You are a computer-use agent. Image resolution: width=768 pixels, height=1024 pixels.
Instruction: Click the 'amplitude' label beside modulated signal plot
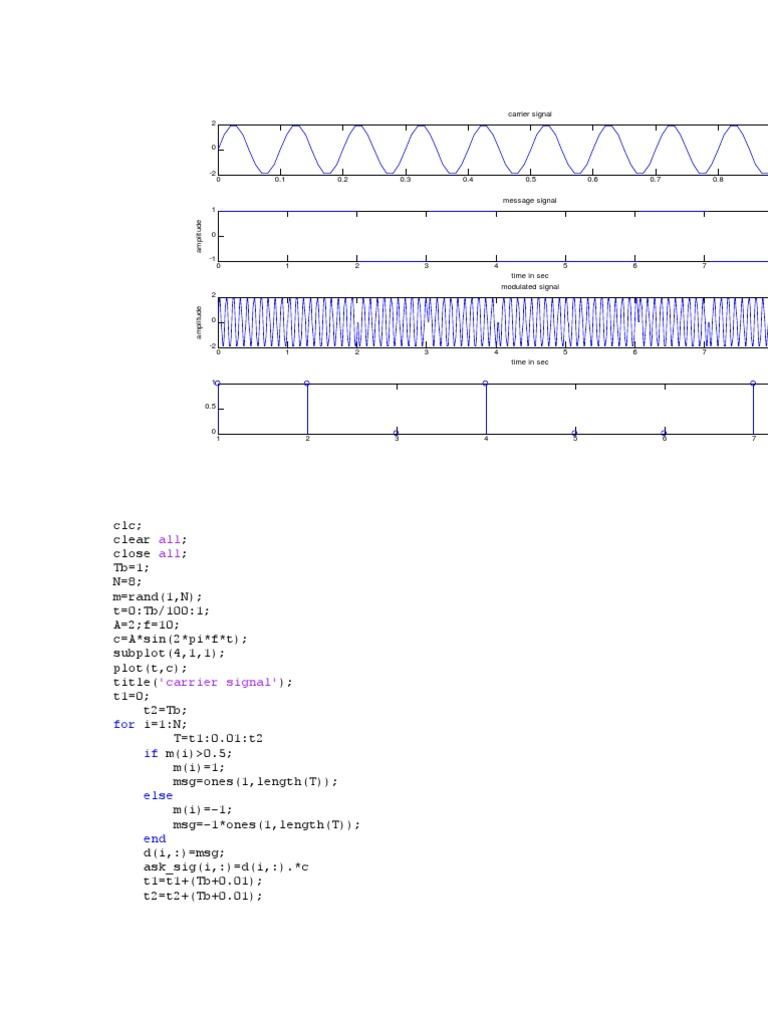200,322
